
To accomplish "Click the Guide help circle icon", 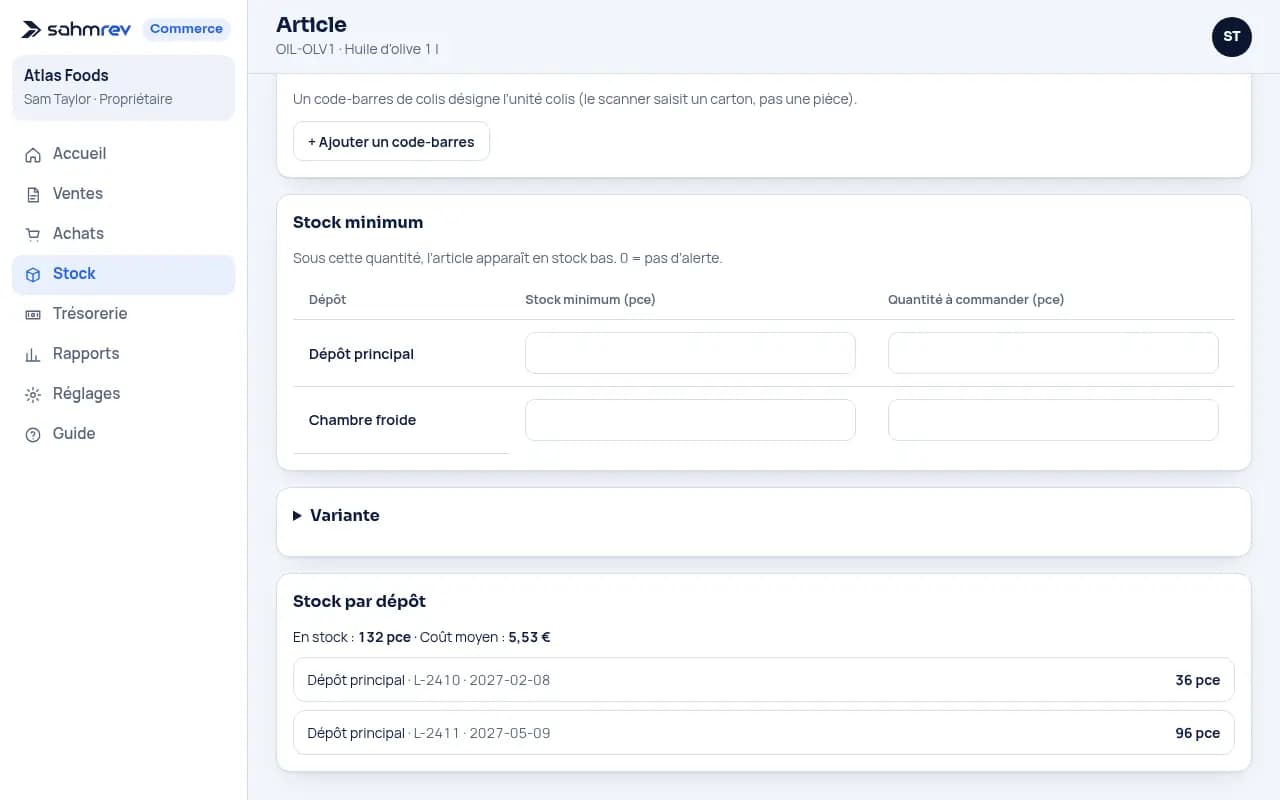I will (33, 434).
